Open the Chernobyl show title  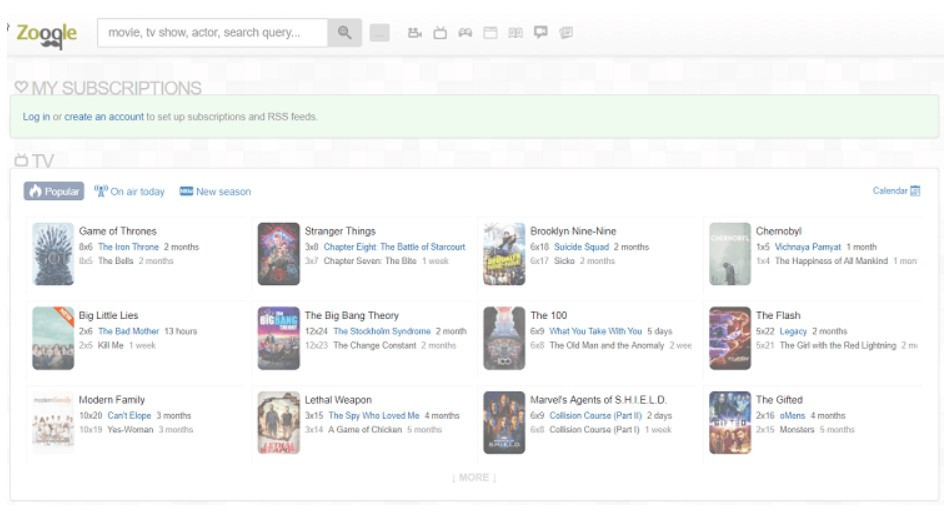(x=778, y=231)
